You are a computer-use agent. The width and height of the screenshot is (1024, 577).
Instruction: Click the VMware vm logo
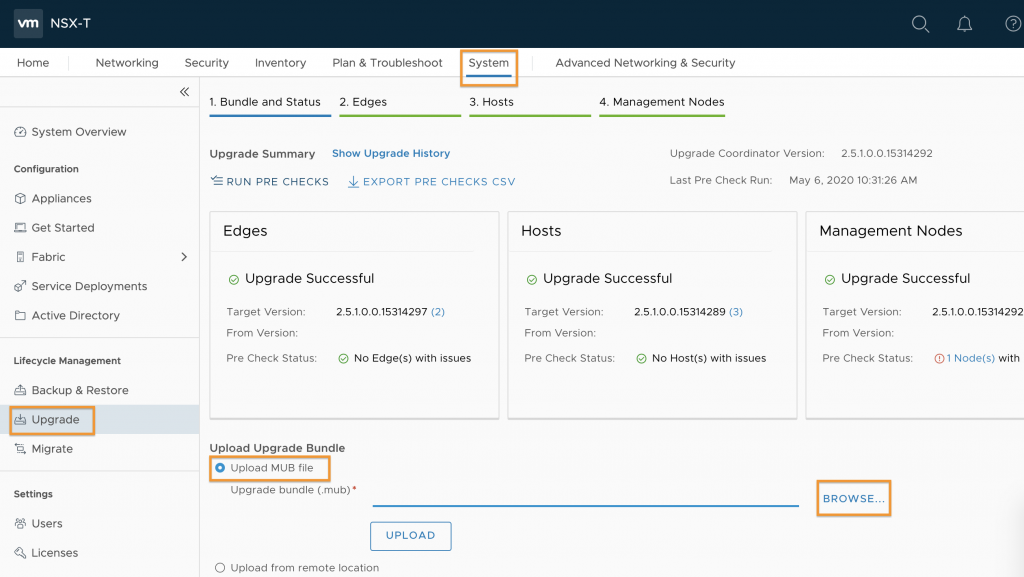28,23
